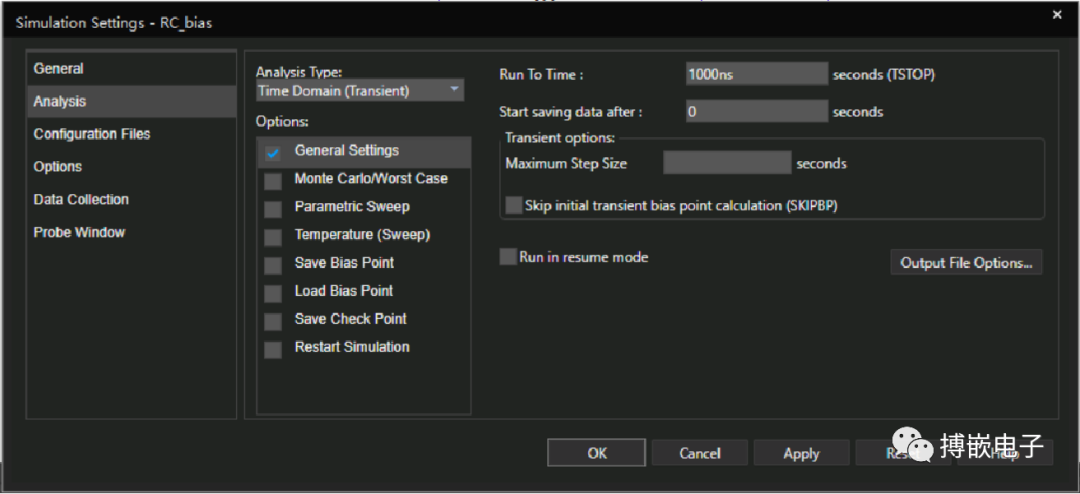Click the Start saving data after field
Screen dimensions: 1080x494
coord(757,111)
